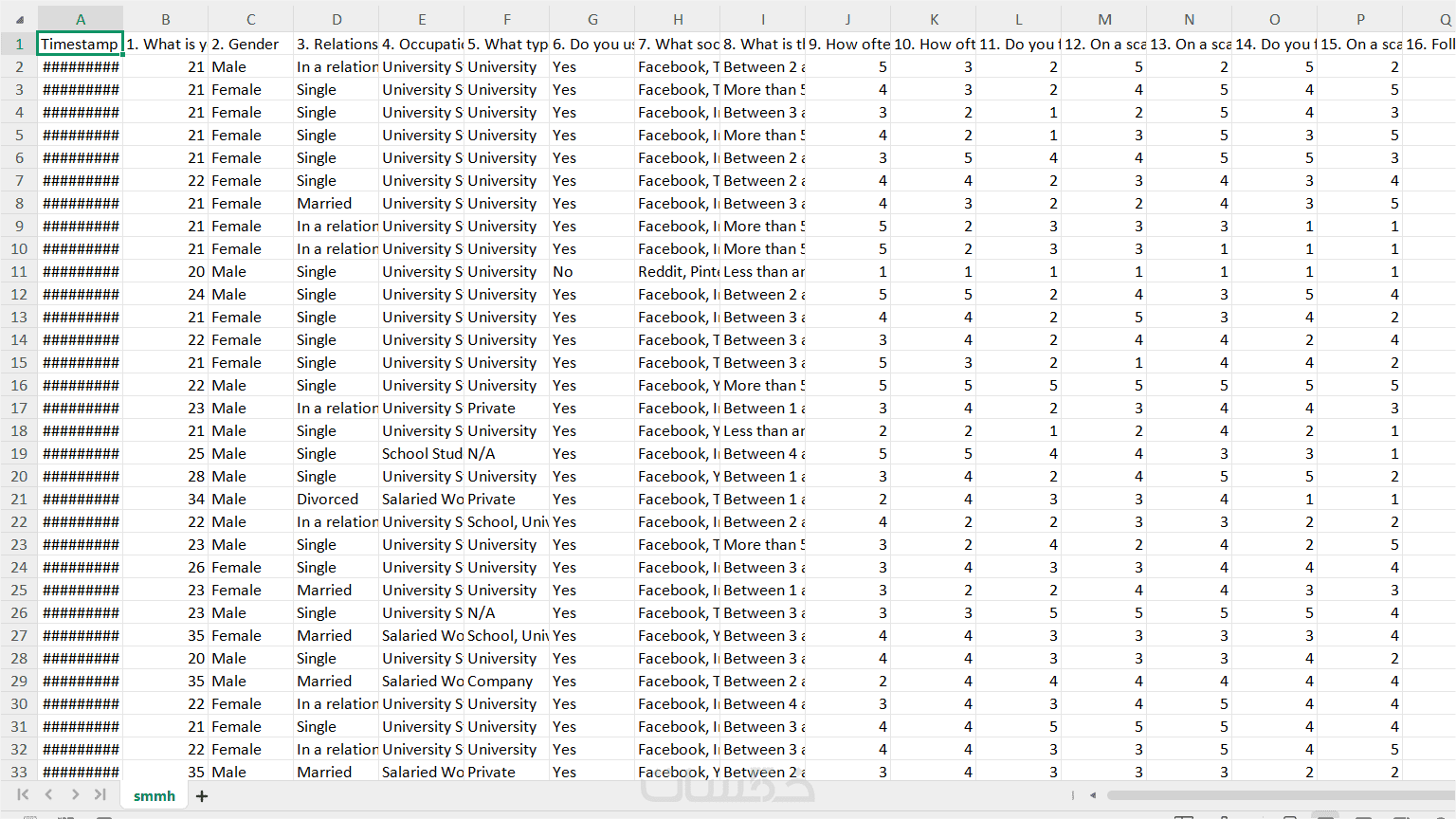Select column H header
This screenshot has height=819, width=1456.
pos(678,19)
